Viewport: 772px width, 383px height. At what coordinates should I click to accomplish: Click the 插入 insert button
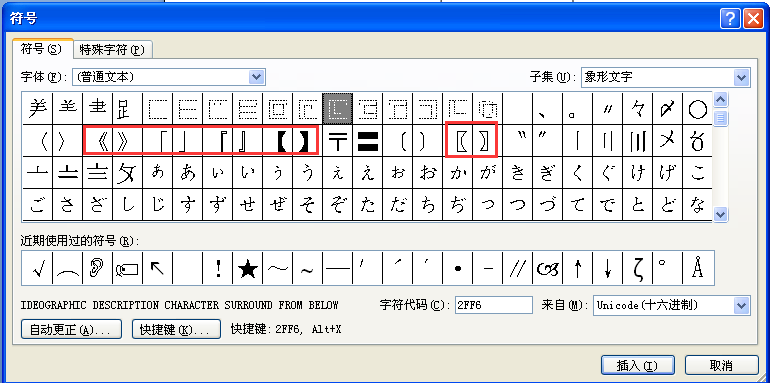click(x=637, y=366)
